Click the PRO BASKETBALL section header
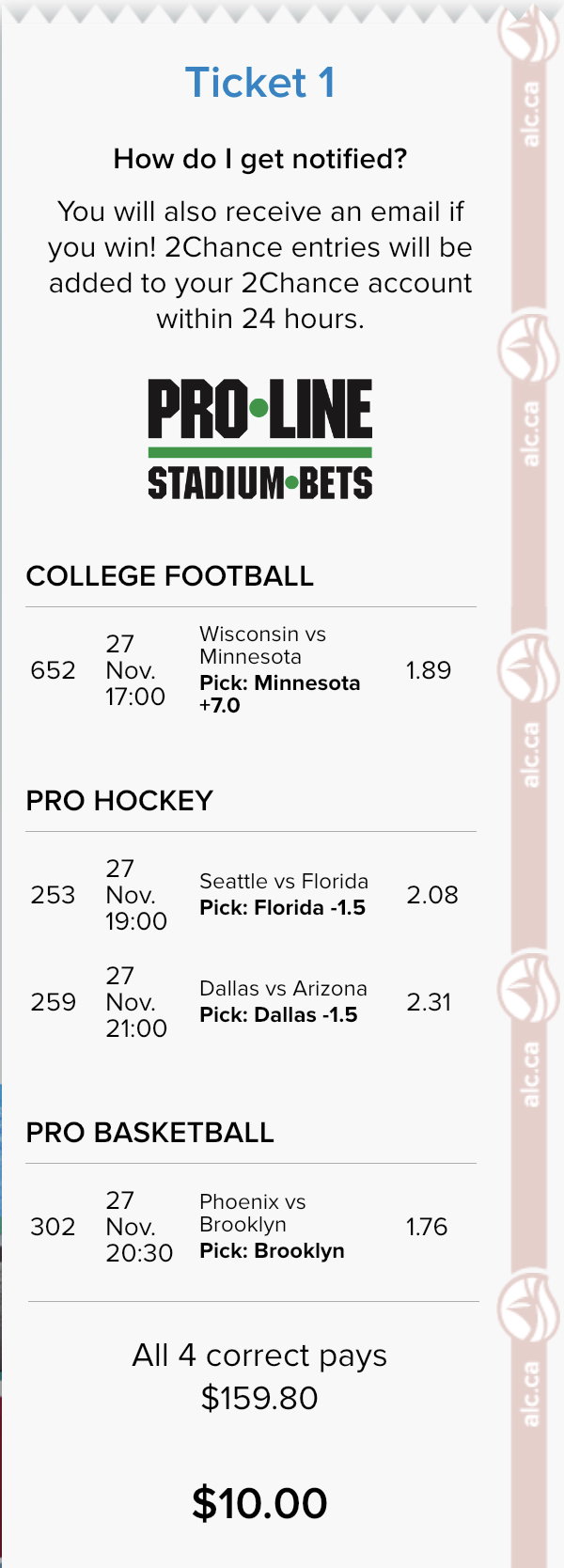The image size is (564, 1568). click(x=150, y=1133)
